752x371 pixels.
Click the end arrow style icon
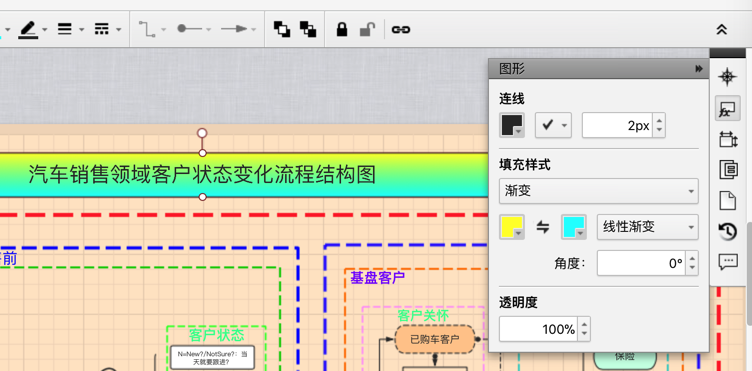234,29
